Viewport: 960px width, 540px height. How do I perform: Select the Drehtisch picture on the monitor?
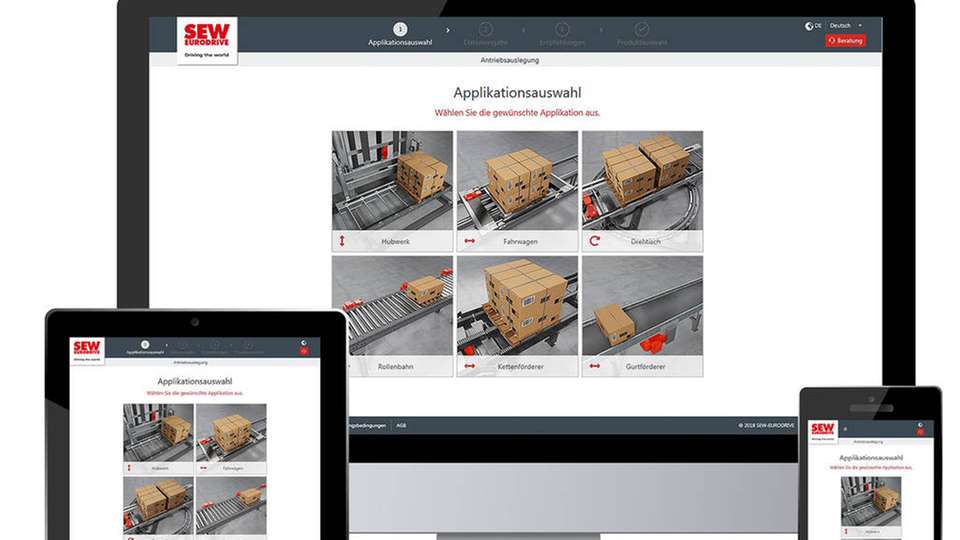click(642, 181)
